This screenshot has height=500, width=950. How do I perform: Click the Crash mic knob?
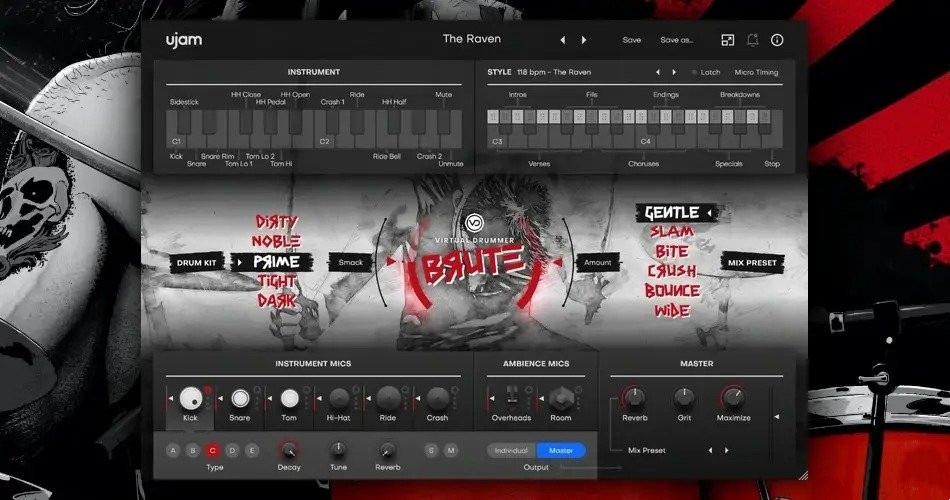(437, 398)
